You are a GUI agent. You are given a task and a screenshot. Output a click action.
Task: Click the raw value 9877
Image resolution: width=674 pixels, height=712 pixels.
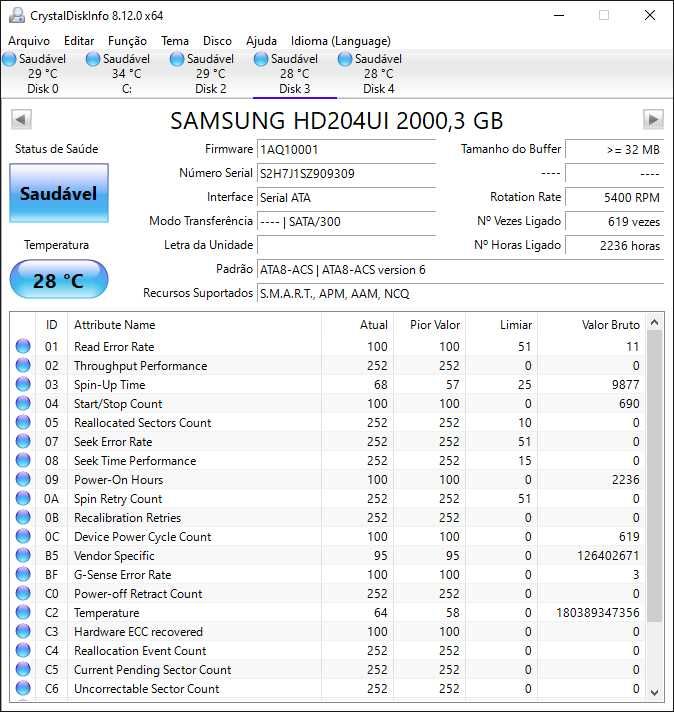[625, 385]
